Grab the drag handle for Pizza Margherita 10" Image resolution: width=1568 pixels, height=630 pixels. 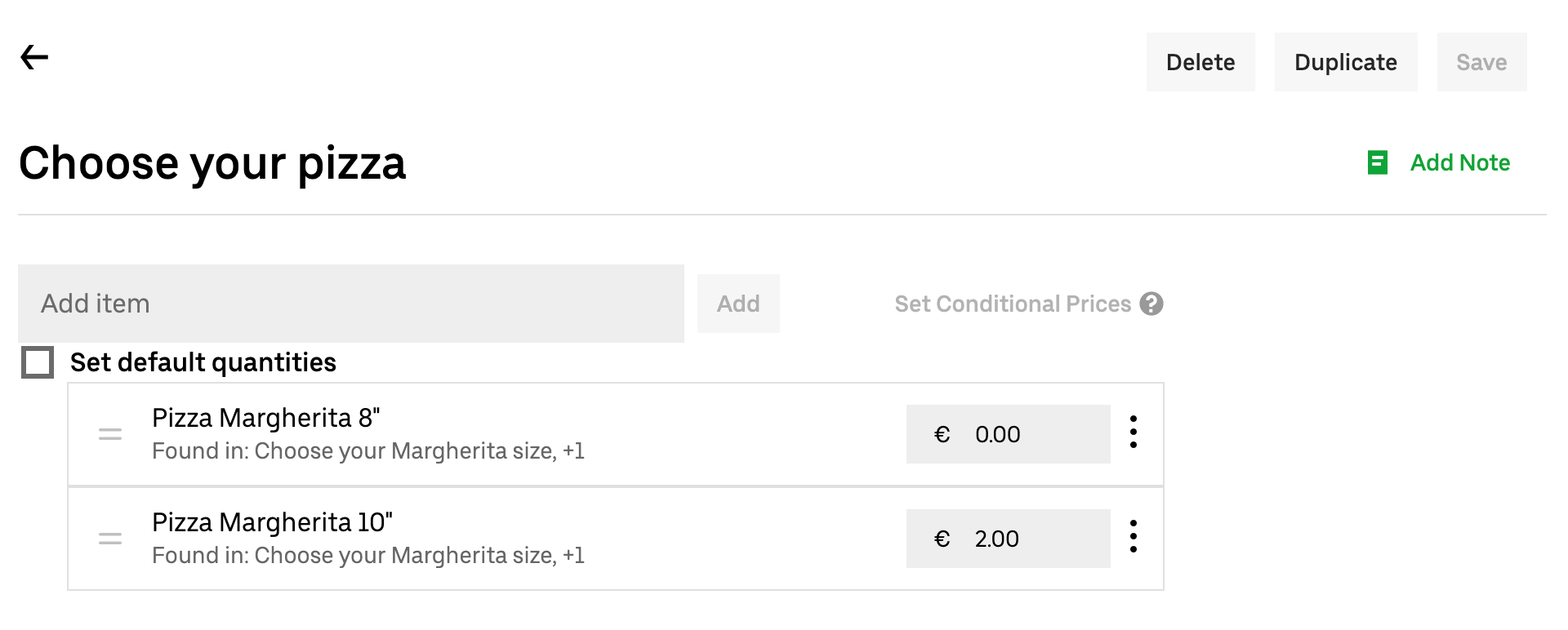click(x=110, y=539)
